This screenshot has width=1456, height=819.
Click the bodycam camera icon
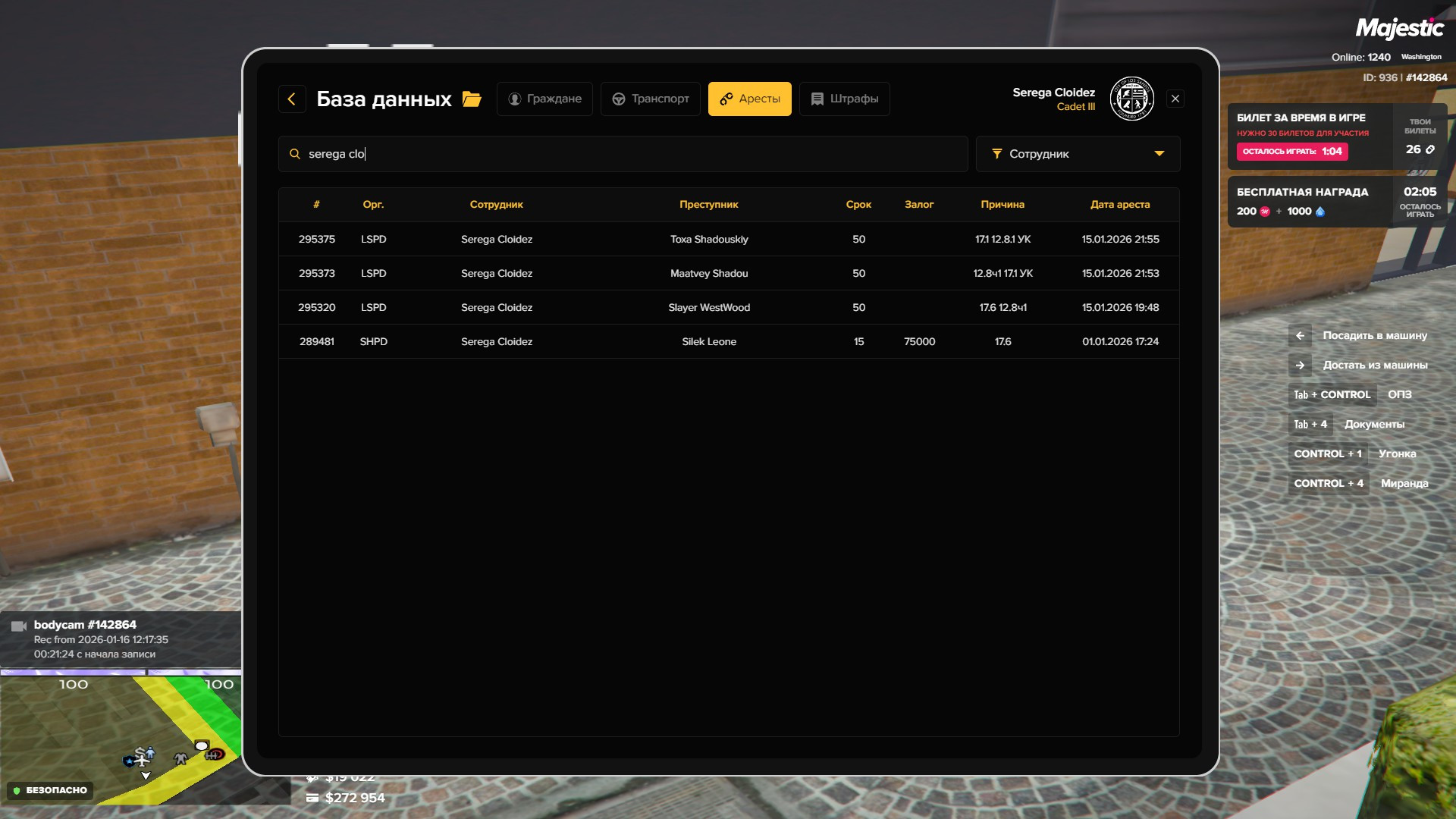click(x=19, y=626)
